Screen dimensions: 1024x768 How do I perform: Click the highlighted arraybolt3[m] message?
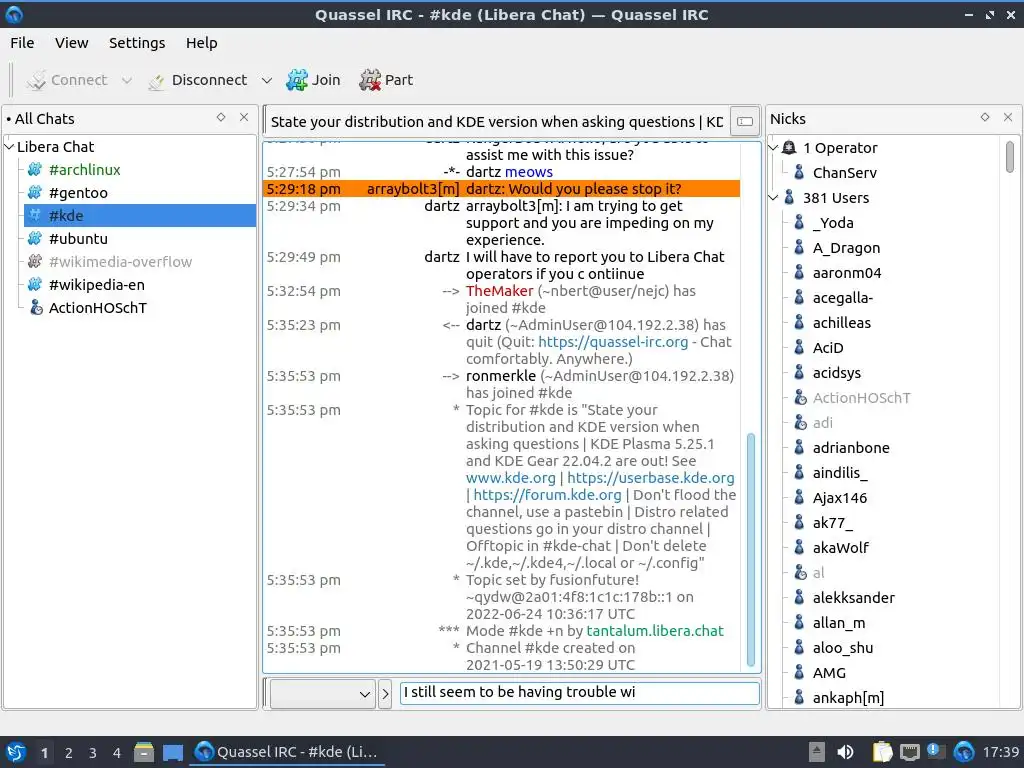point(502,189)
